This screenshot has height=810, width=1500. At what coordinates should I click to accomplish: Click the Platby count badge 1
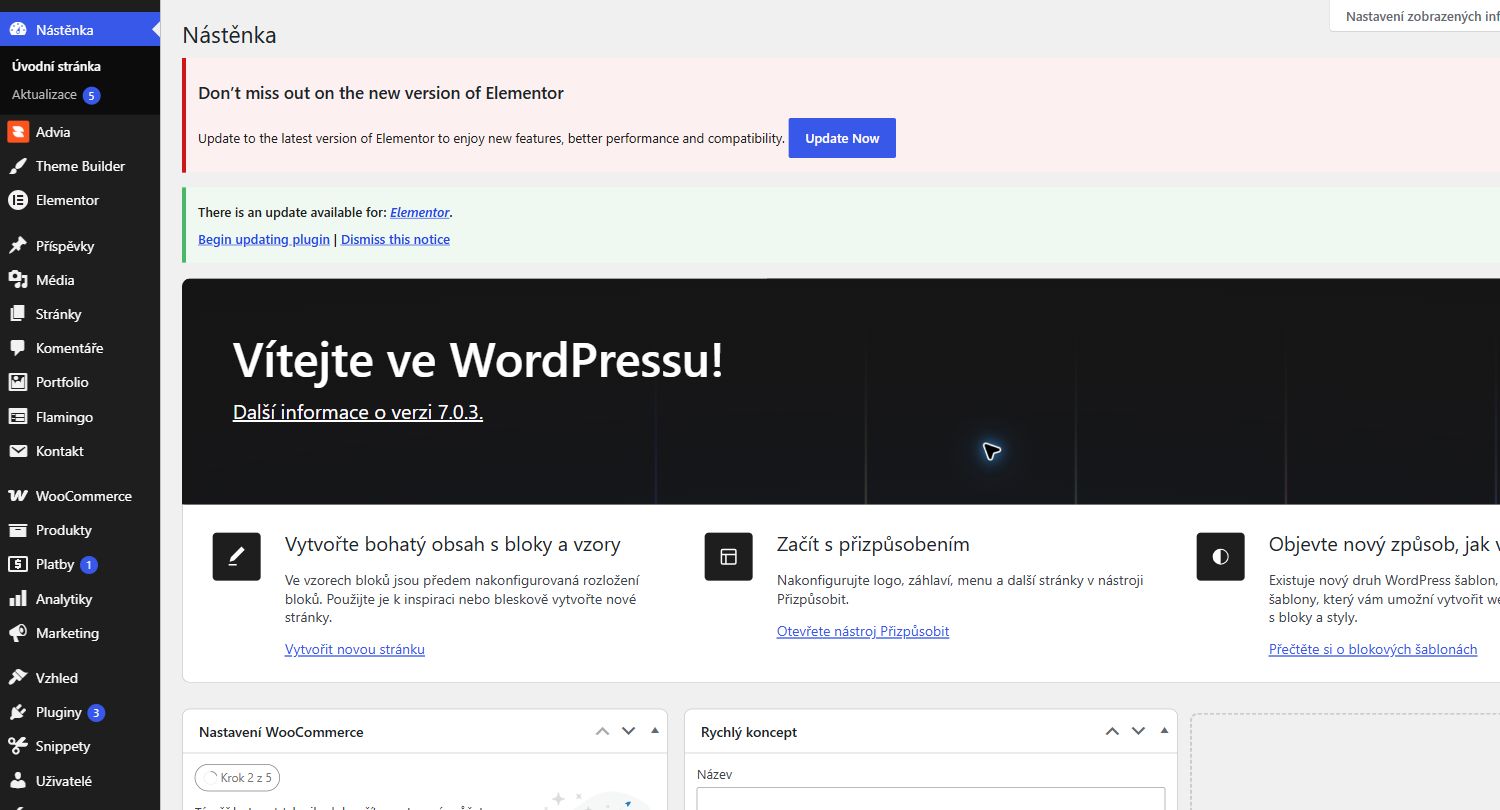[x=88, y=565]
